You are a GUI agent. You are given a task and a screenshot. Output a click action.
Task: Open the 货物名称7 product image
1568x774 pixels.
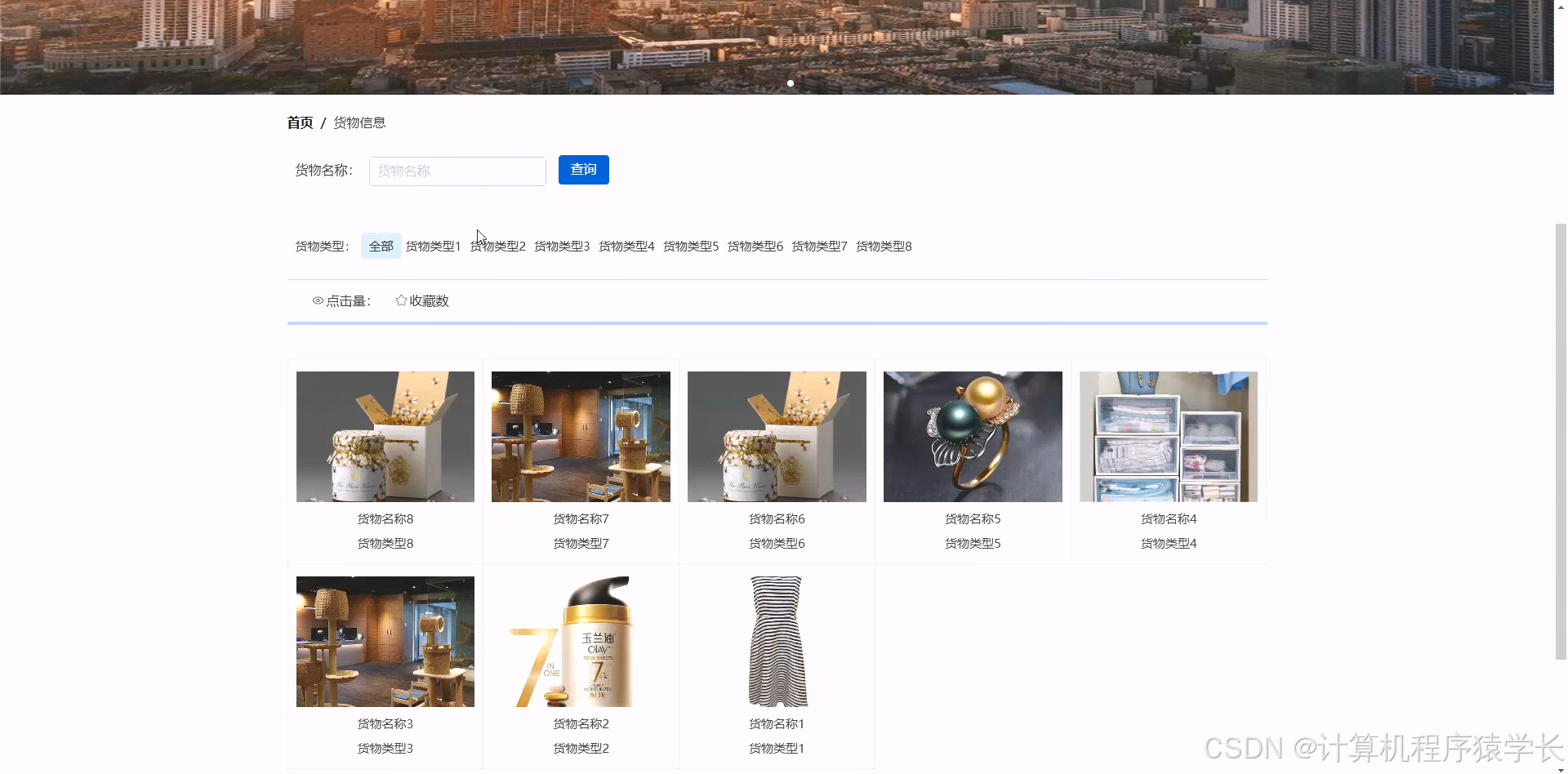pyautogui.click(x=581, y=437)
